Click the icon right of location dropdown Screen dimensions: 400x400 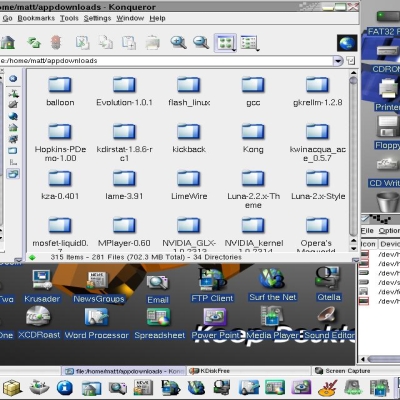(351, 61)
